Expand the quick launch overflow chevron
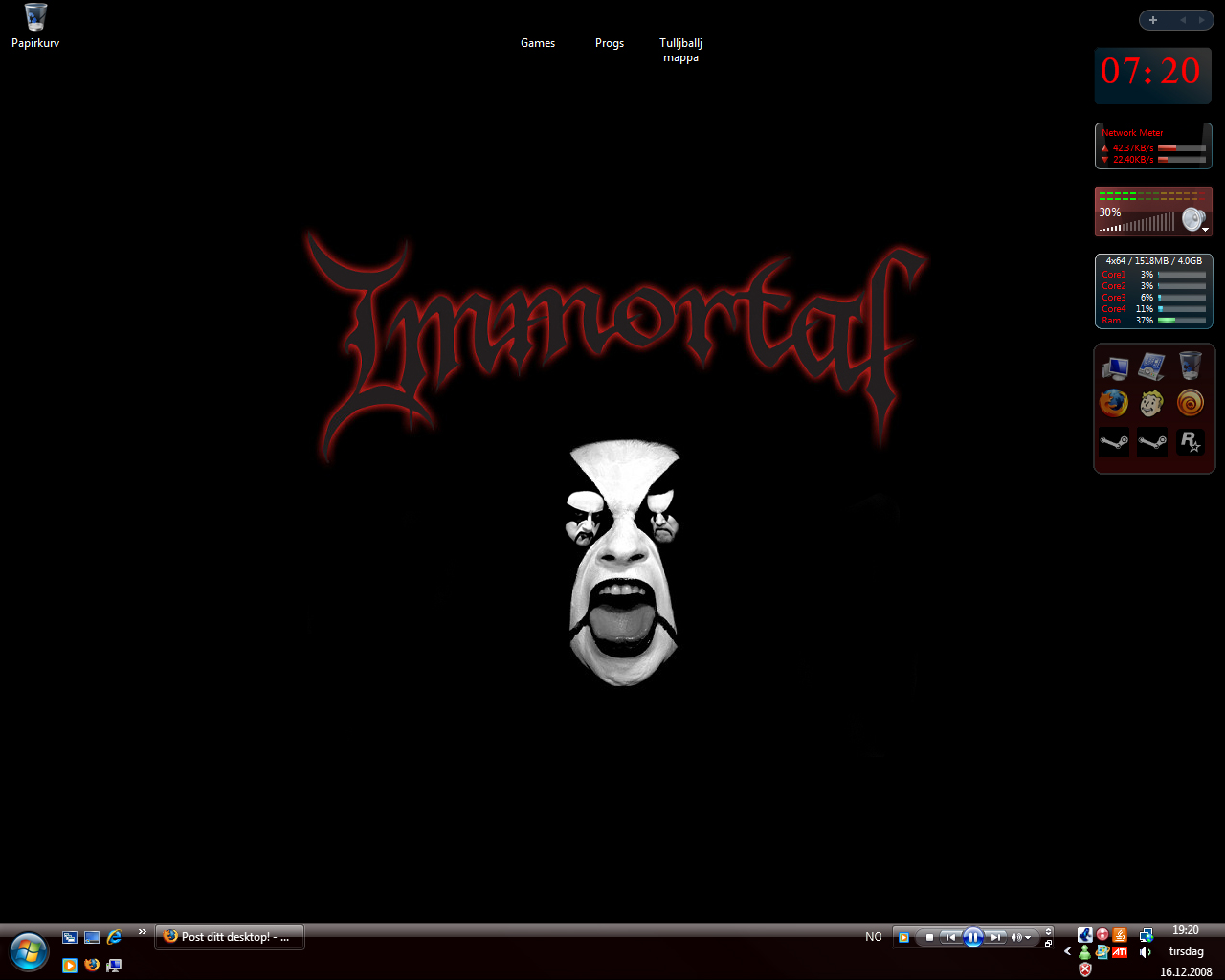 click(143, 932)
